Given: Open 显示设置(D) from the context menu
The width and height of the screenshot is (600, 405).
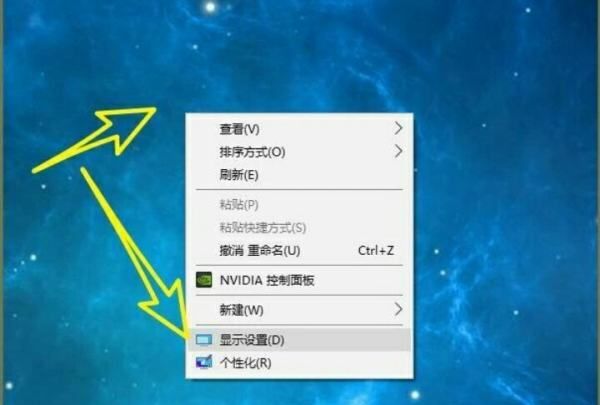Looking at the screenshot, I should point(299,340).
